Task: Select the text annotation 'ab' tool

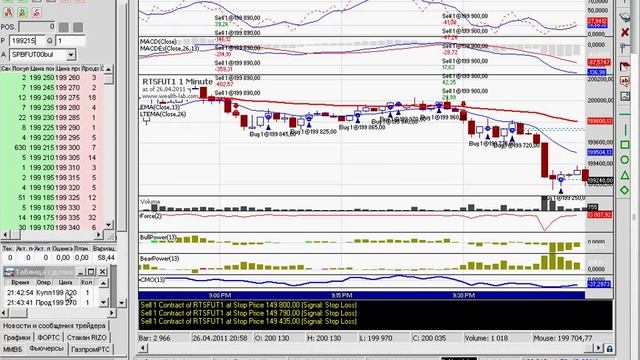Action: point(624,81)
